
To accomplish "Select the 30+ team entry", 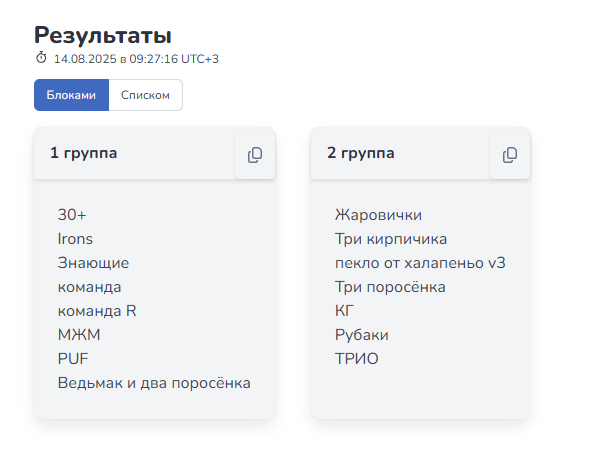I will coord(72,215).
